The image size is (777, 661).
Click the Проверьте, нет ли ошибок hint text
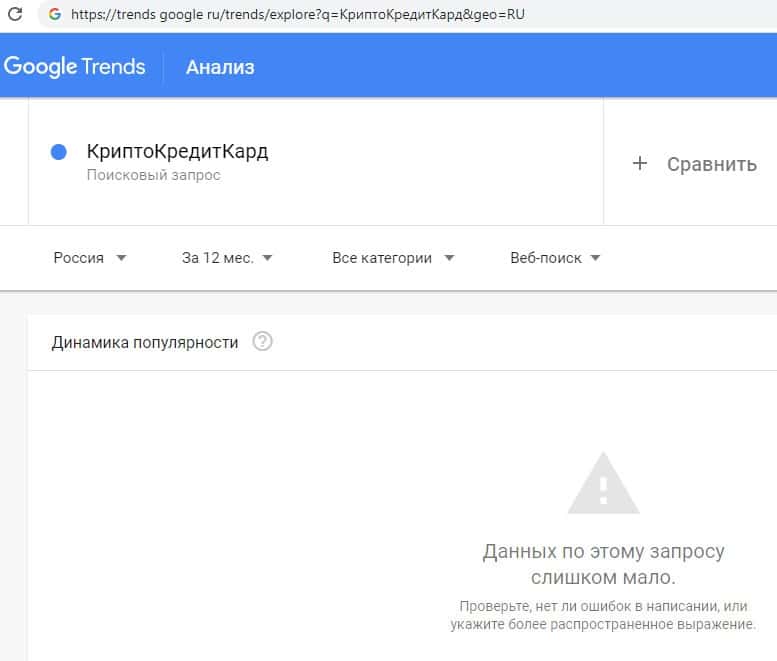point(603,615)
